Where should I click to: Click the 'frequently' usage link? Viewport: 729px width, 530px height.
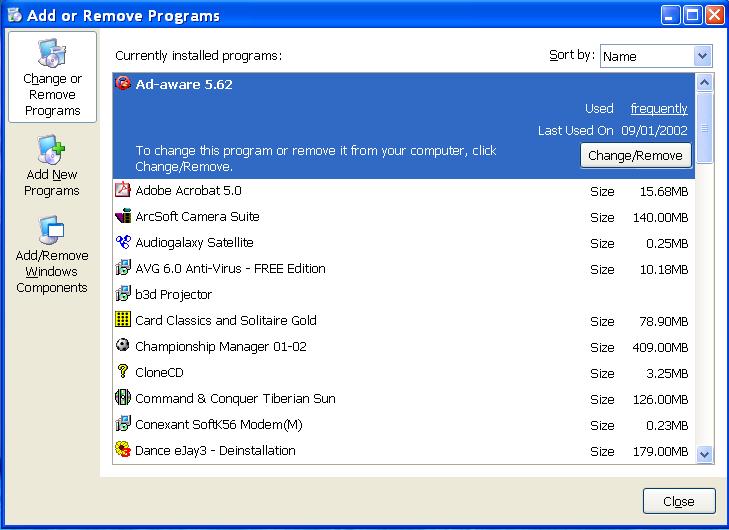point(658,108)
